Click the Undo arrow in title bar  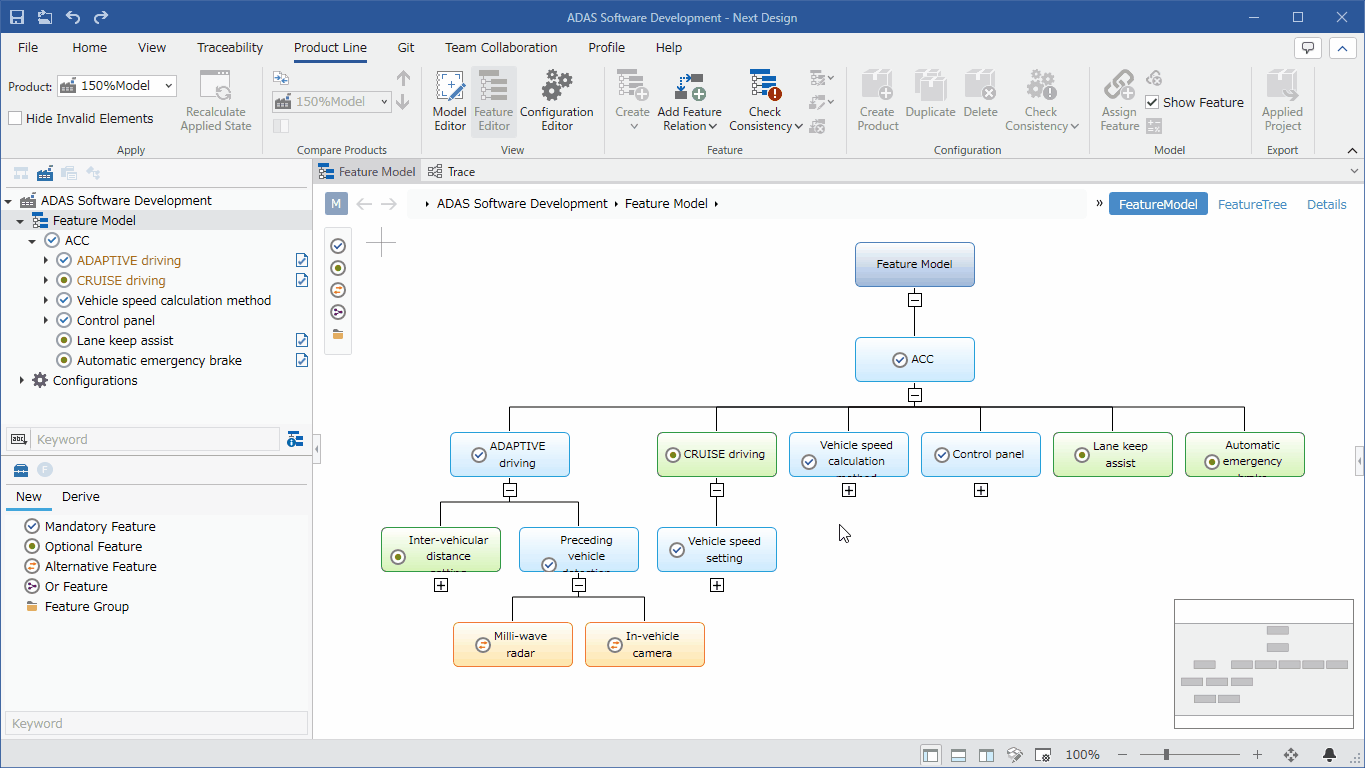click(x=72, y=17)
